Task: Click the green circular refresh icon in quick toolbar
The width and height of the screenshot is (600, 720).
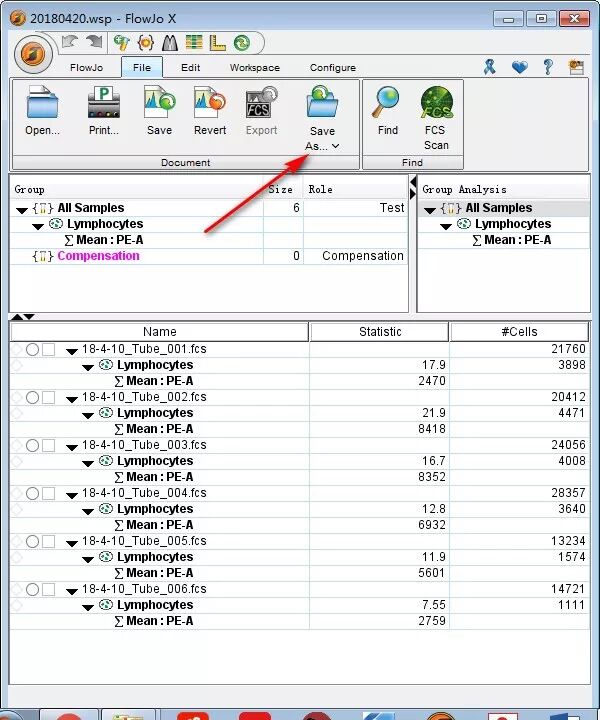Action: 242,43
